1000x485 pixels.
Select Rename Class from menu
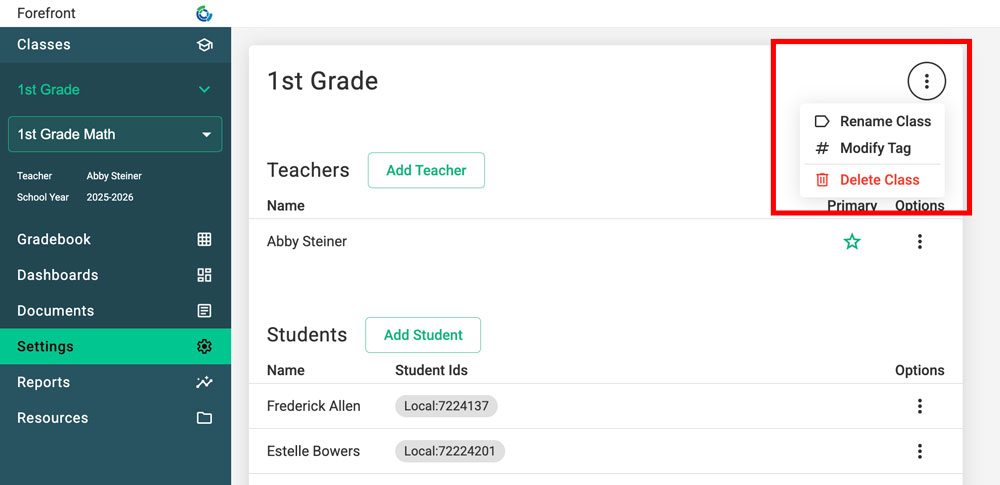click(x=884, y=121)
